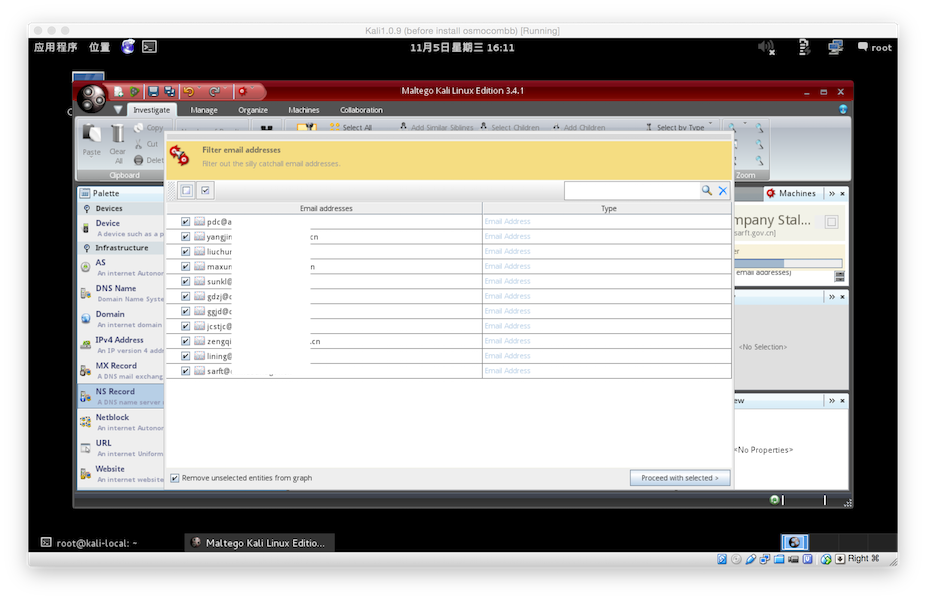This screenshot has width=926, height=600.
Task: Open the terminal launcher in top panel
Action: click(149, 46)
